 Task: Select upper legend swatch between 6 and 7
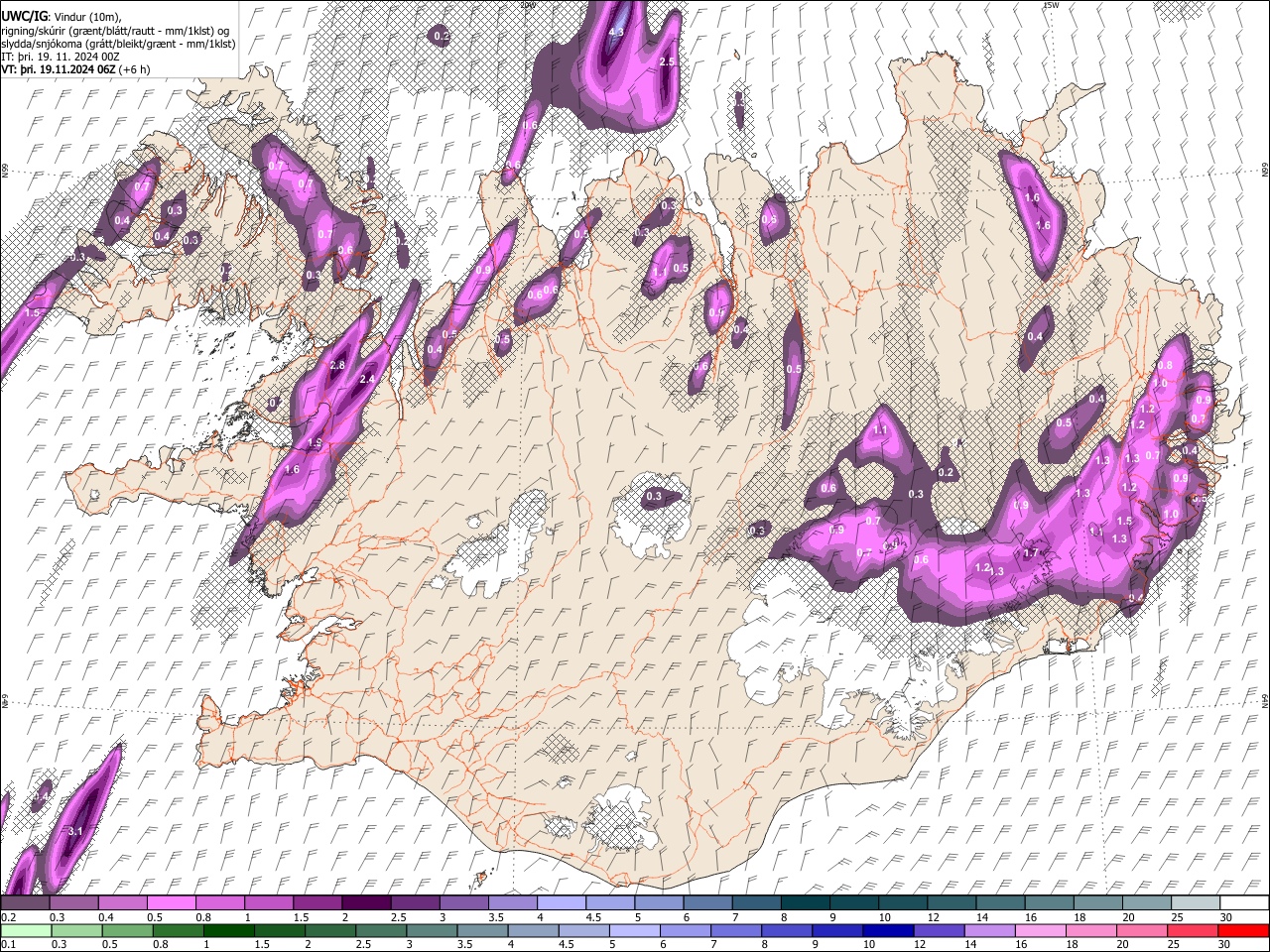coord(705,902)
